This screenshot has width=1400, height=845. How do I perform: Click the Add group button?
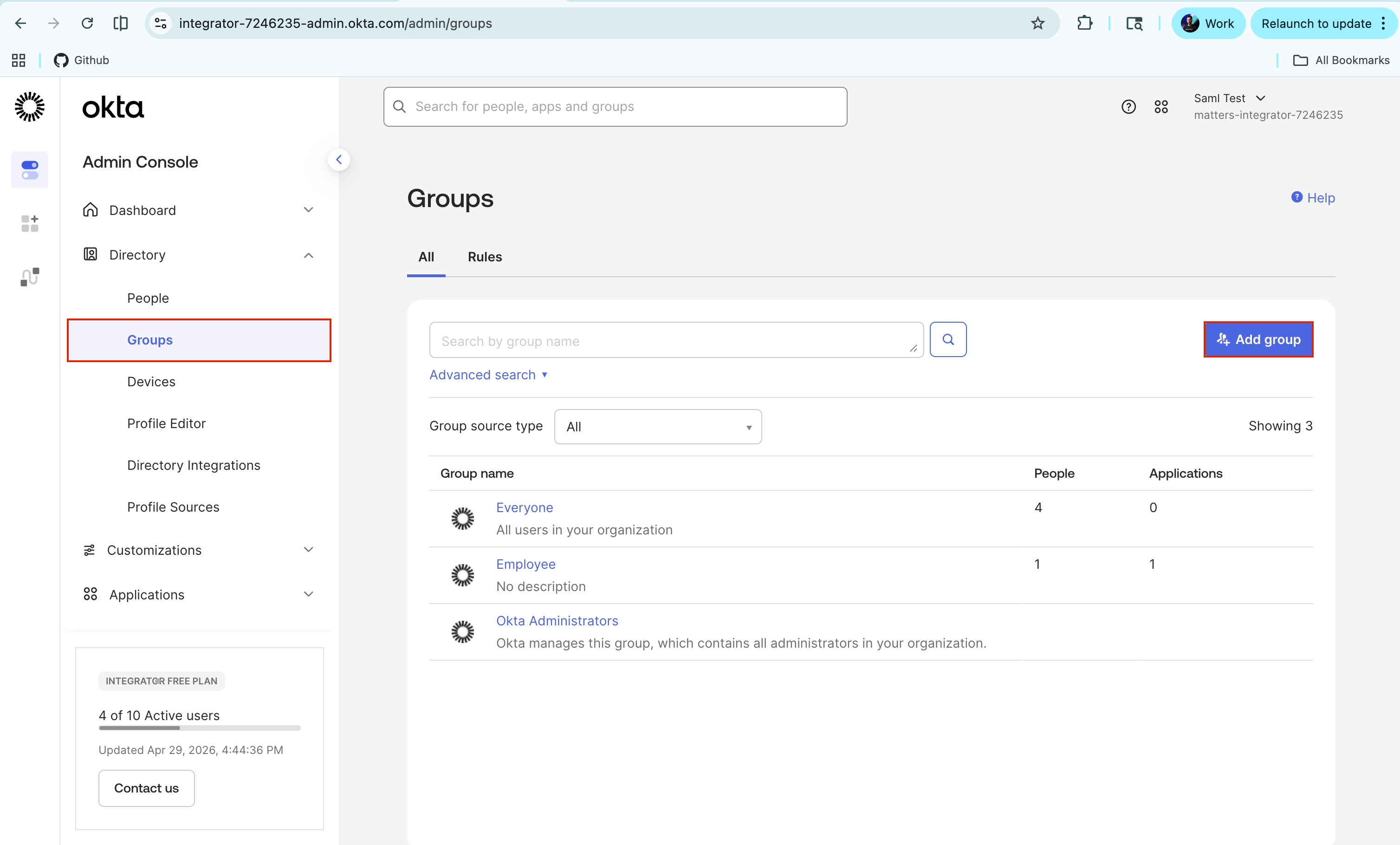1258,340
